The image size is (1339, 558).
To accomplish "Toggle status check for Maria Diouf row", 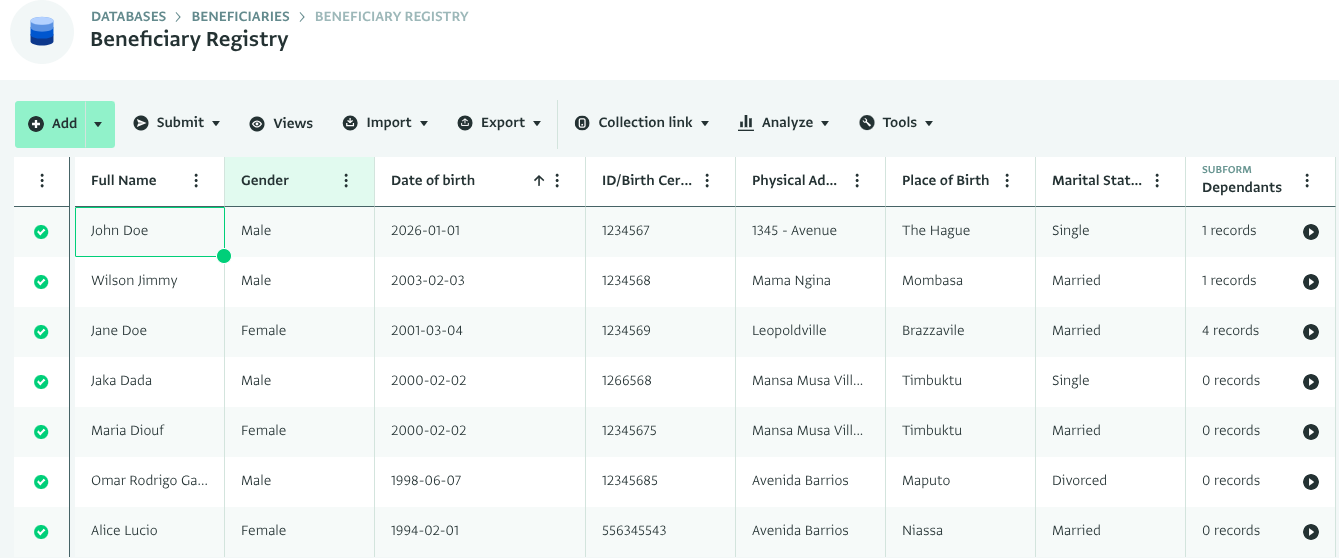I will [41, 432].
